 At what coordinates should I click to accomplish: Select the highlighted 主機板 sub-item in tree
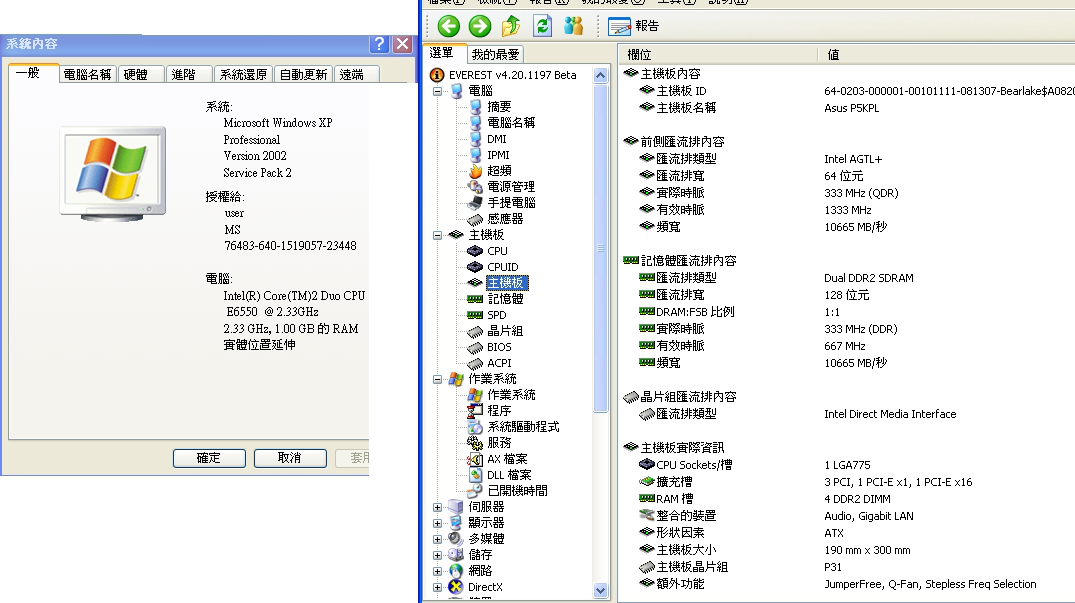coord(507,283)
